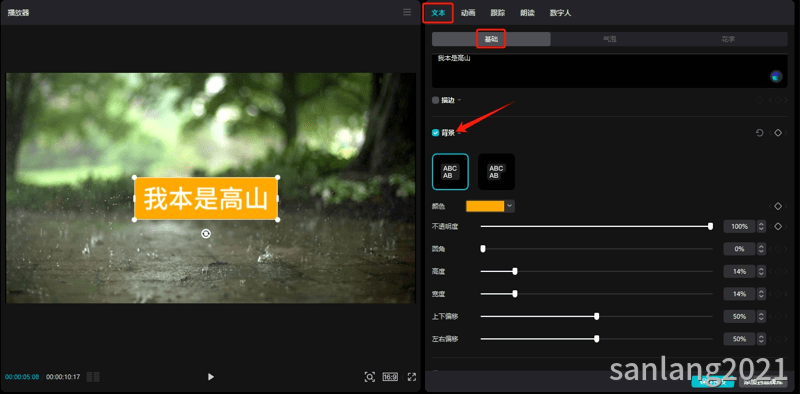Click the rotate handle below the text box
Viewport: 800px width, 394px height.
pos(206,234)
